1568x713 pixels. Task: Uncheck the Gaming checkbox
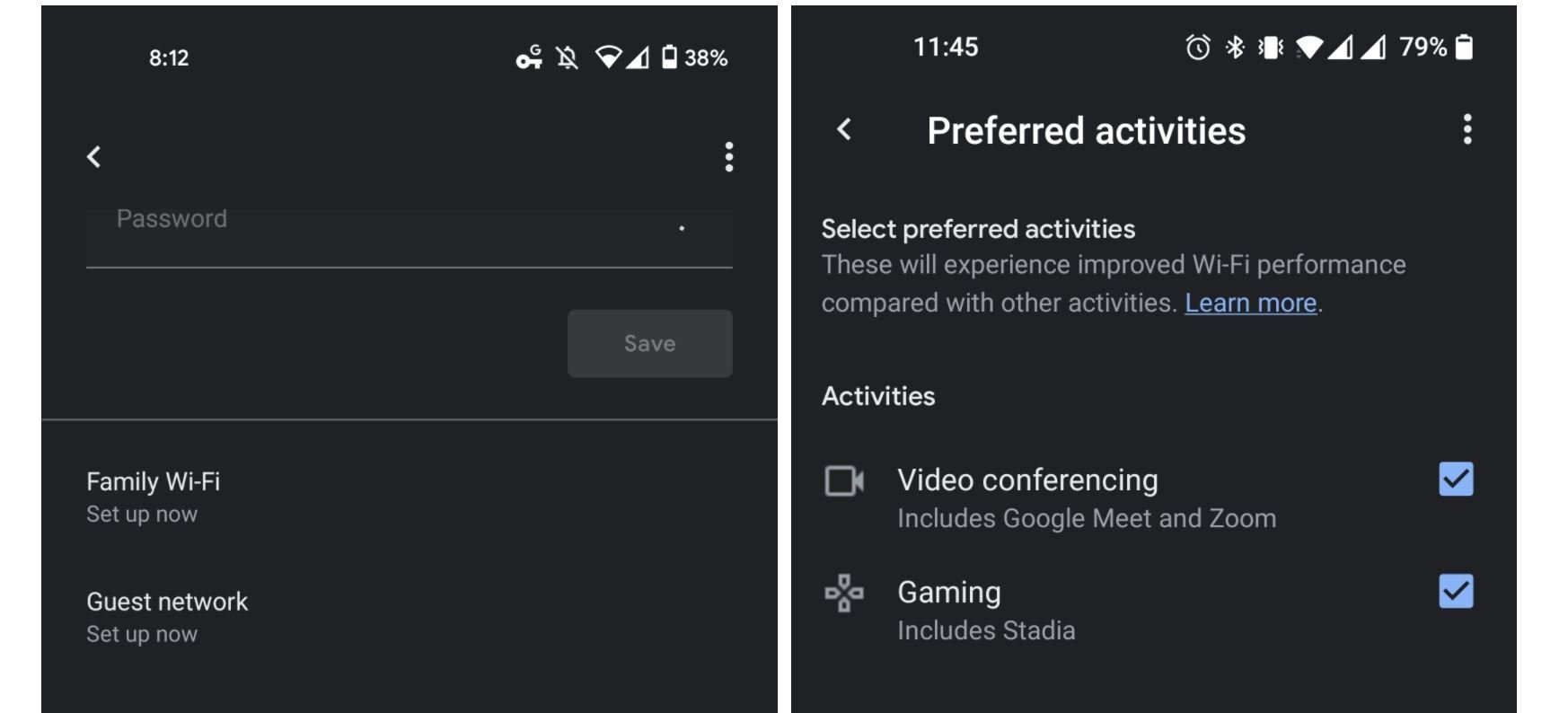pos(1456,592)
